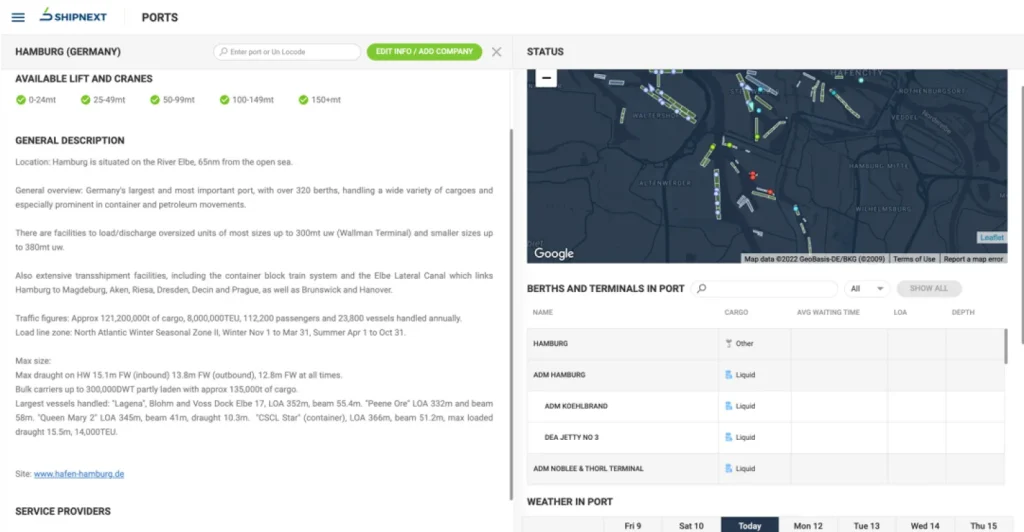1024x532 pixels.
Task: Click the Google logo on the map
Action: pyautogui.click(x=554, y=254)
